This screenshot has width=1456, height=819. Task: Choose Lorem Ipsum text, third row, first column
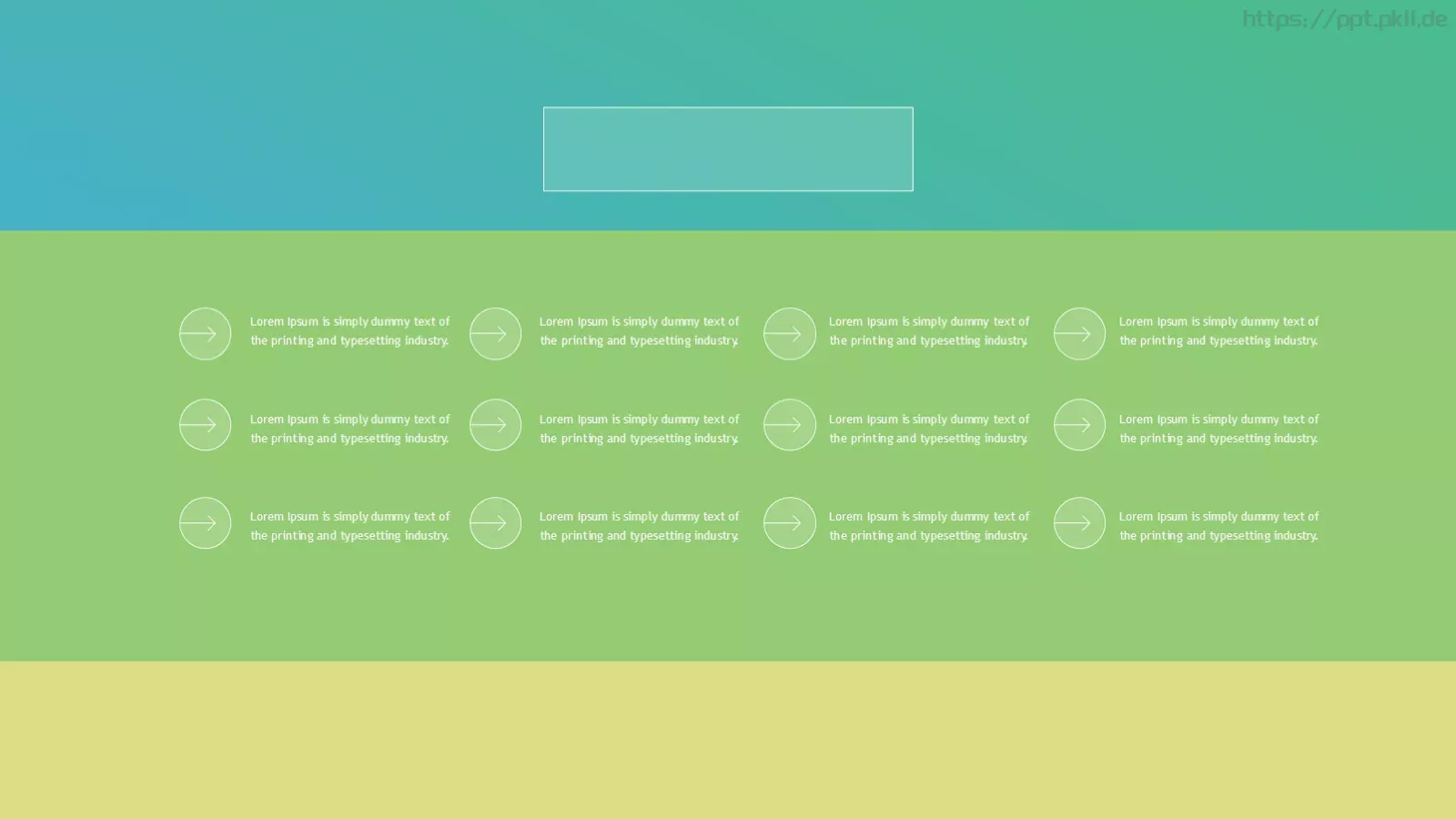pos(349,526)
